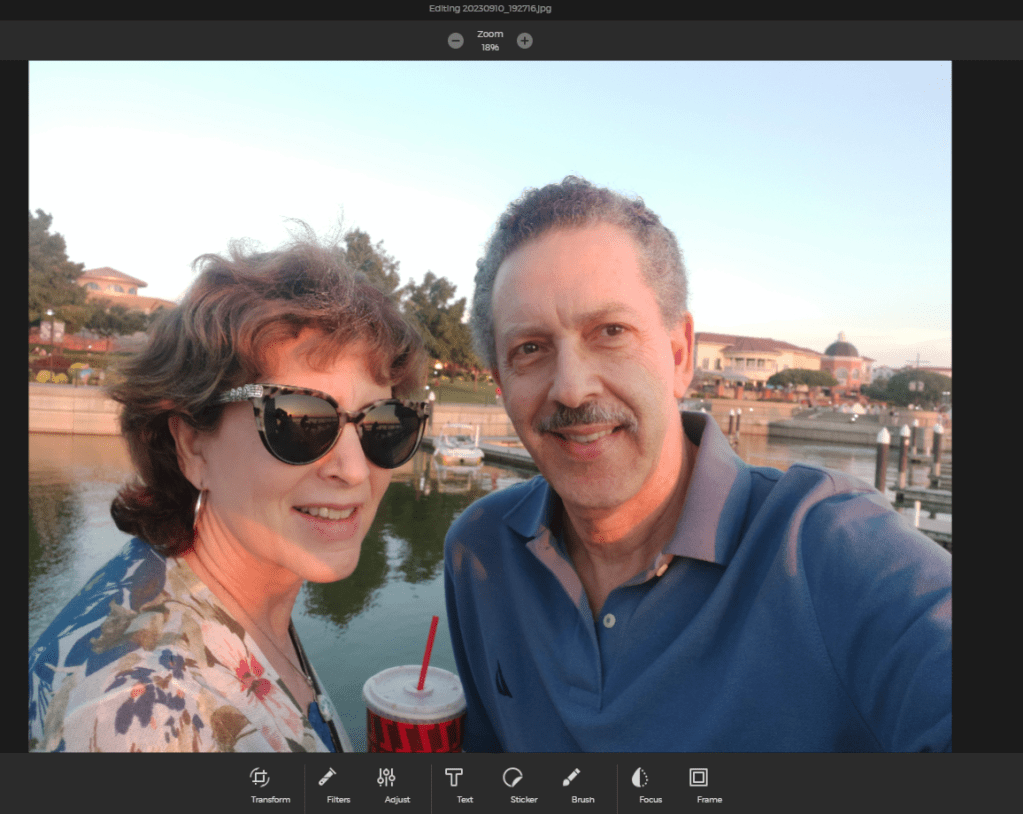Select the Filters wand icon
The height and width of the screenshot is (814, 1023).
(x=327, y=777)
